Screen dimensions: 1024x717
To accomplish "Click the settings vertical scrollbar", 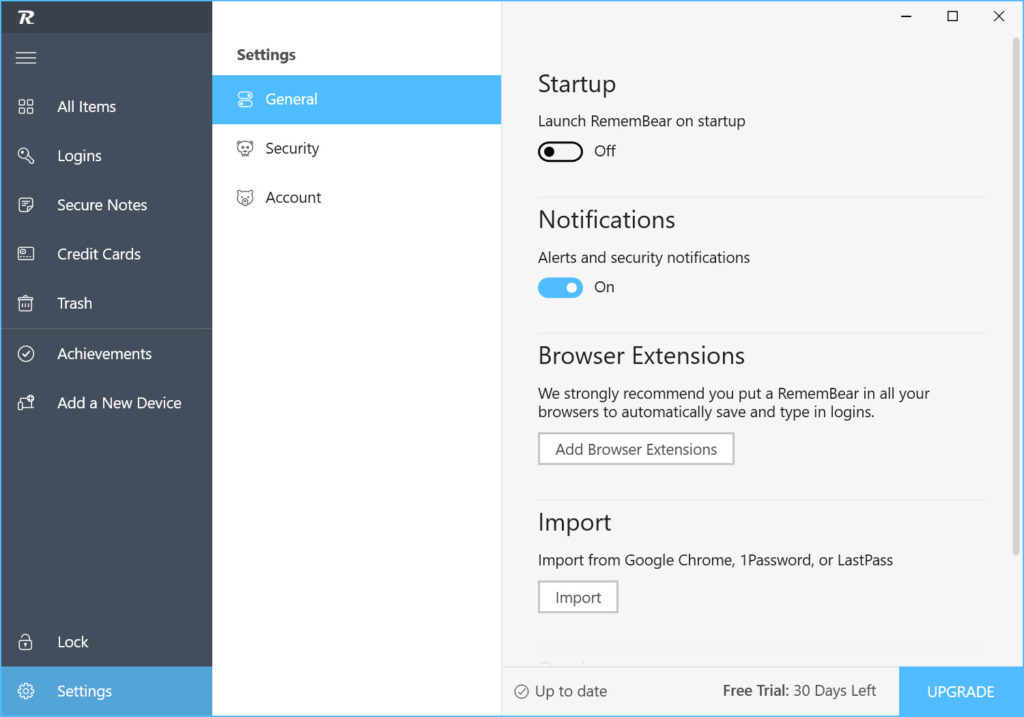I will coord(1016,297).
